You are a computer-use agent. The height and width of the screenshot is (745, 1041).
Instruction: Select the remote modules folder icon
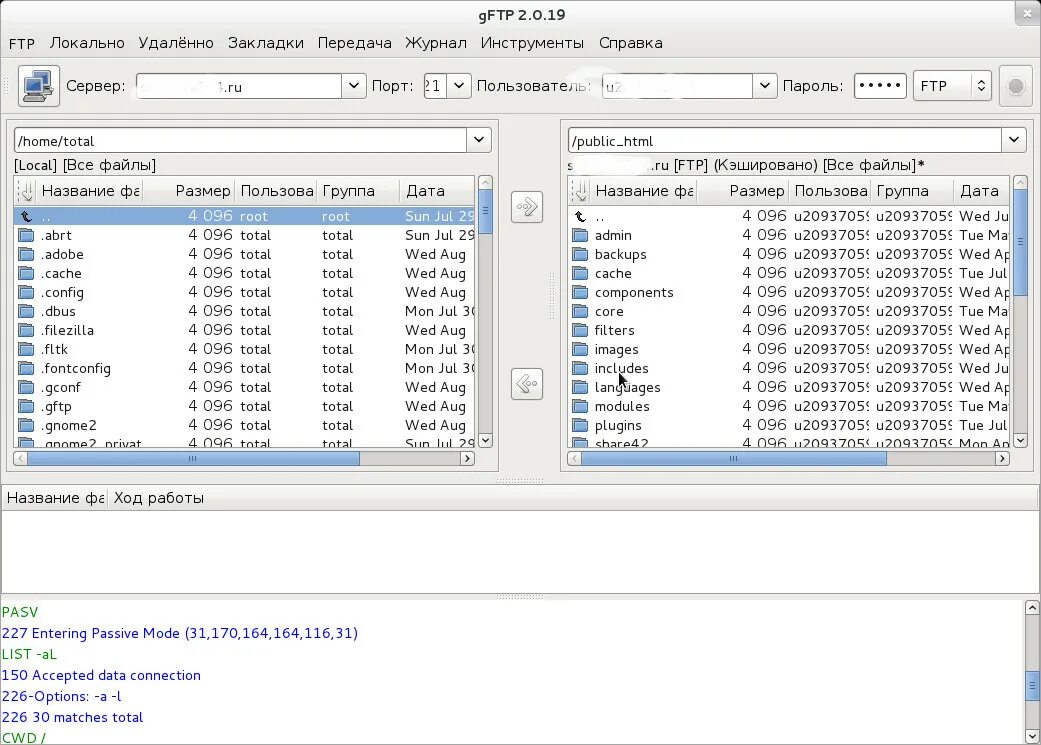tap(580, 406)
